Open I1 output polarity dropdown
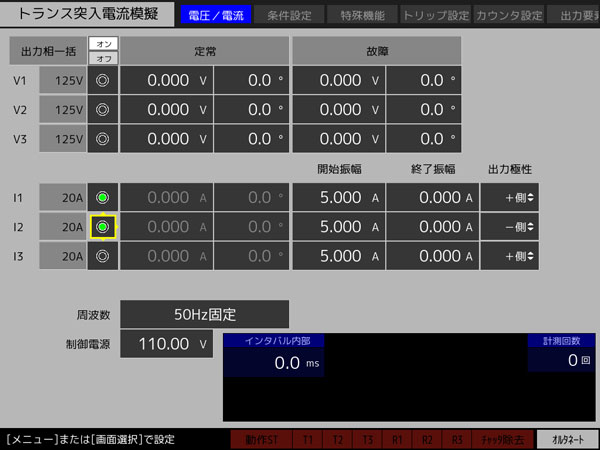Screen dimensions: 600x450 509,198
